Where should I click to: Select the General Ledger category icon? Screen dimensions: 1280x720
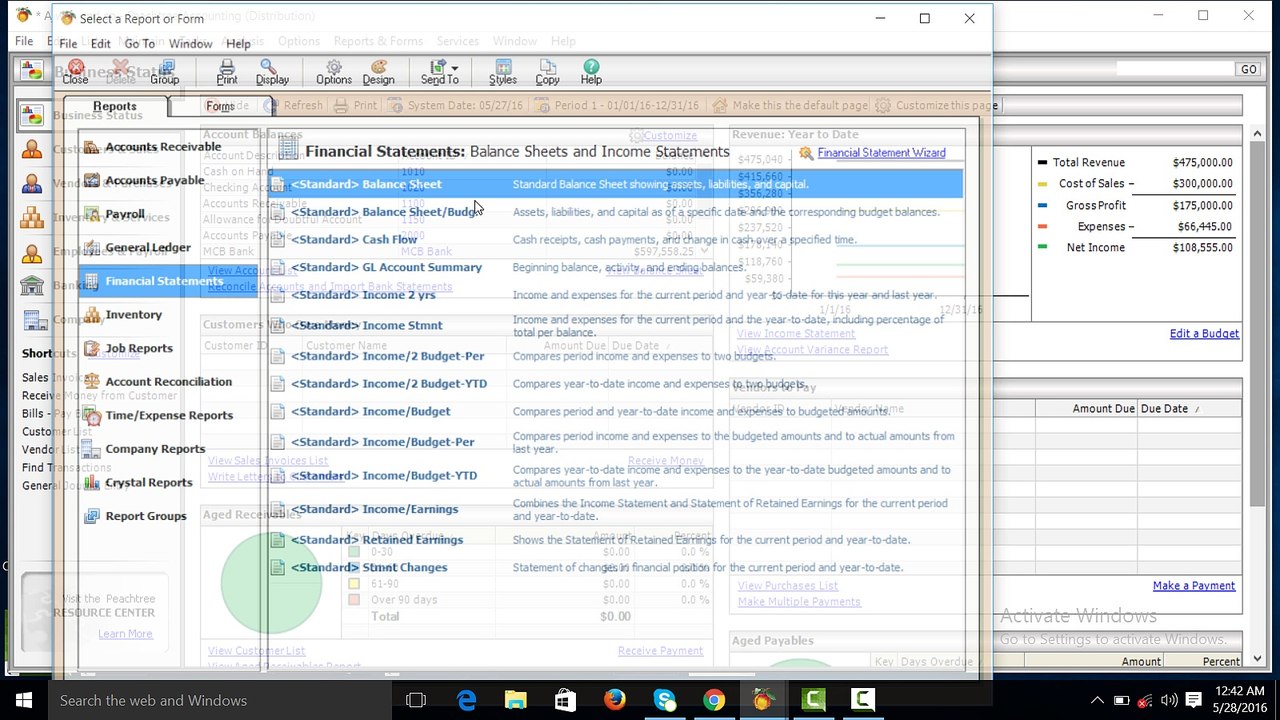[92, 248]
